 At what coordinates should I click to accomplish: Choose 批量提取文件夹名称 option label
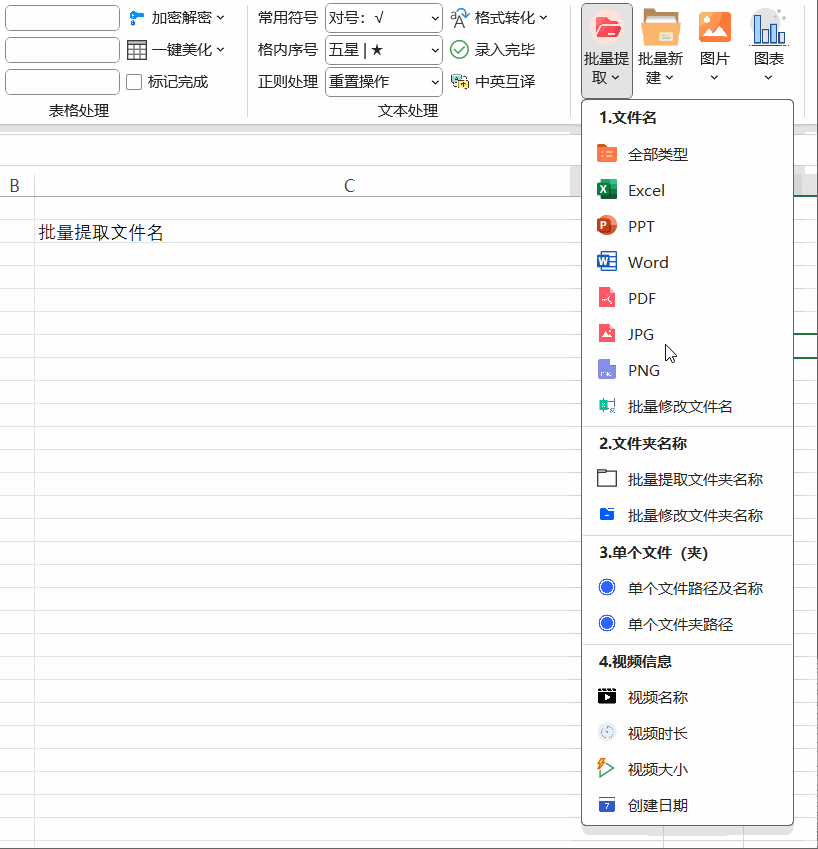[695, 480]
